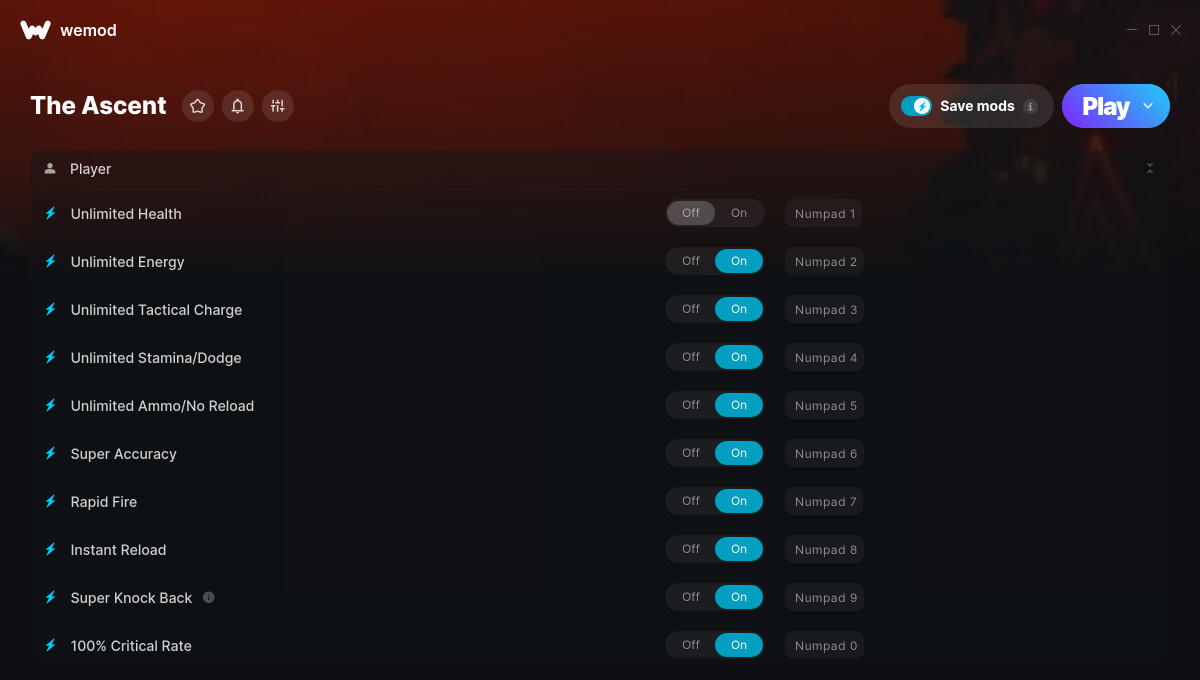Turn off Unlimited Energy

tap(691, 261)
